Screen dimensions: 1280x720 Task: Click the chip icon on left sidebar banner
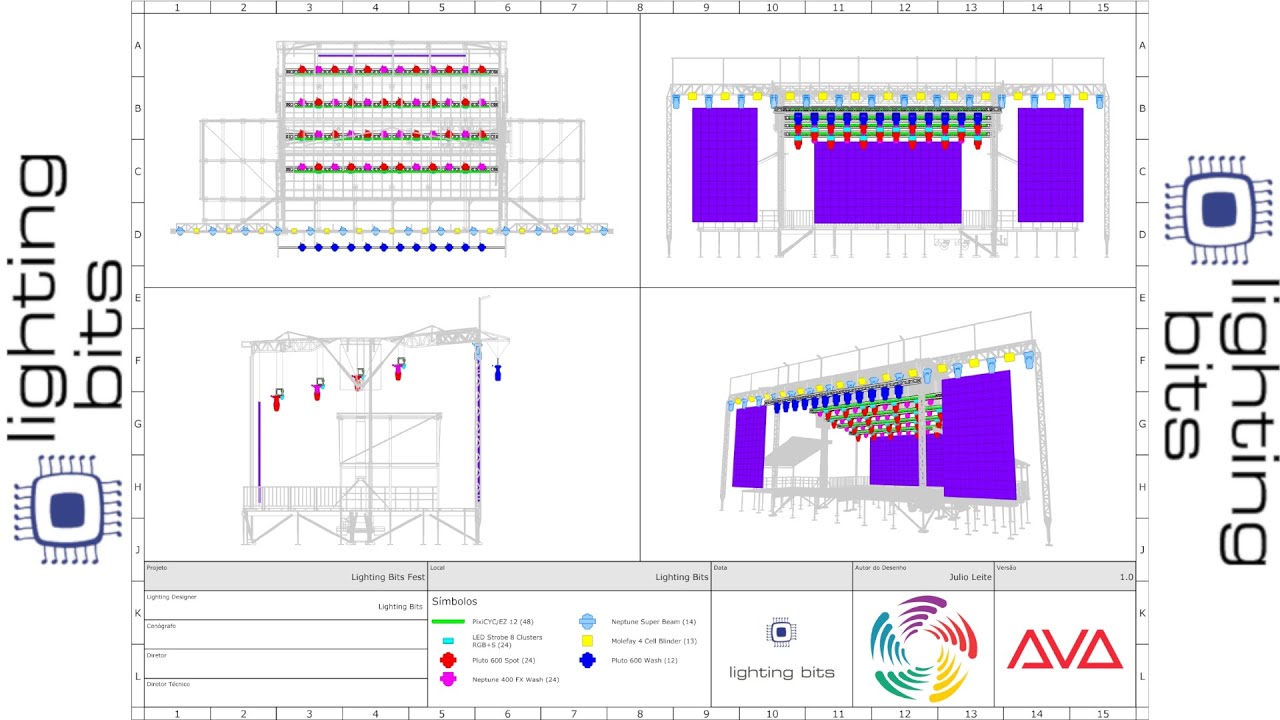(65, 511)
